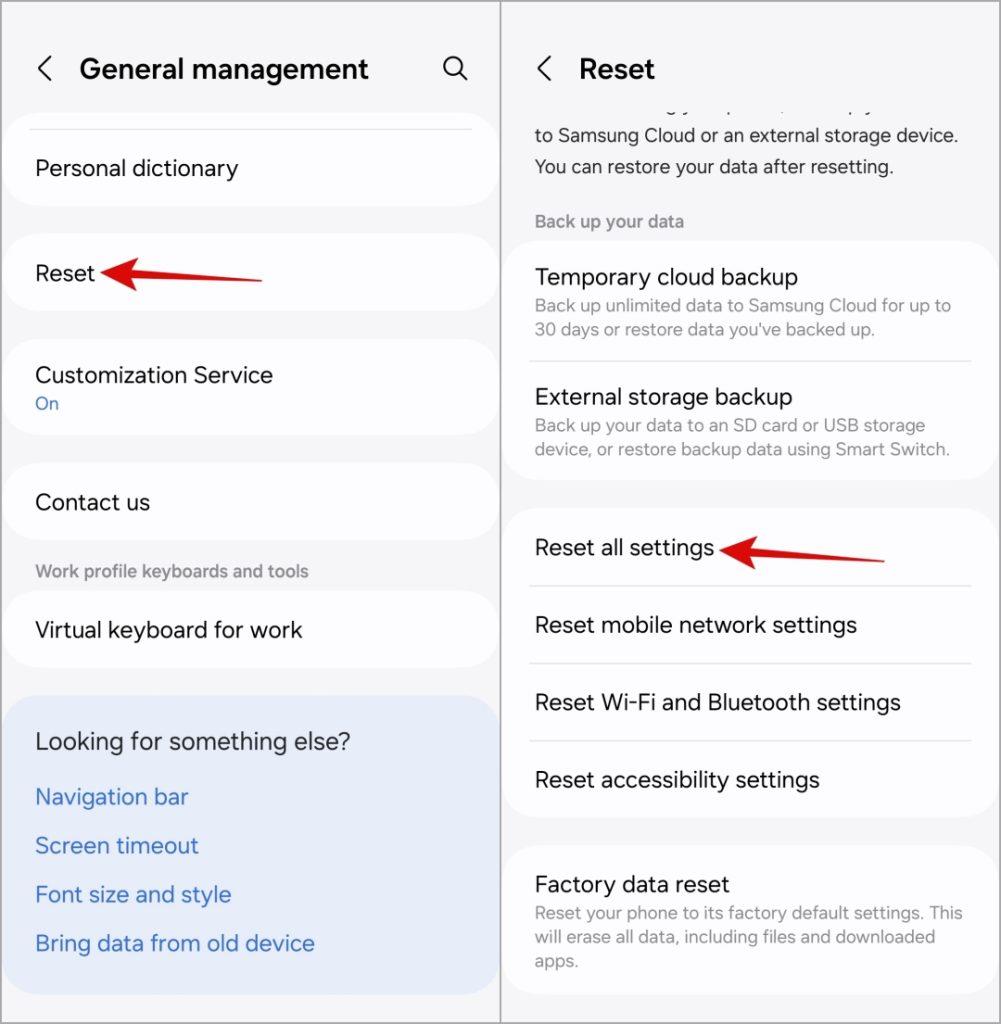Select Reset mobile network settings

(750, 625)
